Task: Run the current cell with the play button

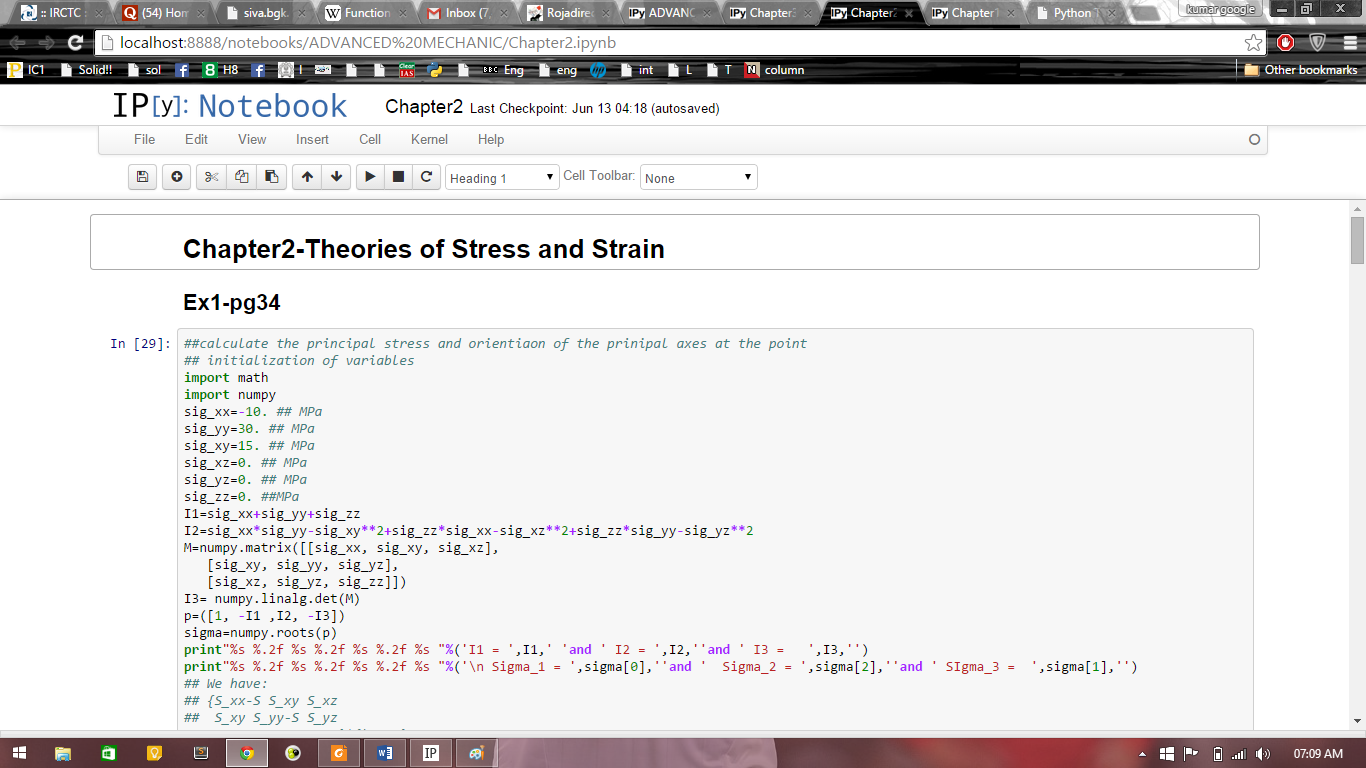Action: [x=370, y=177]
